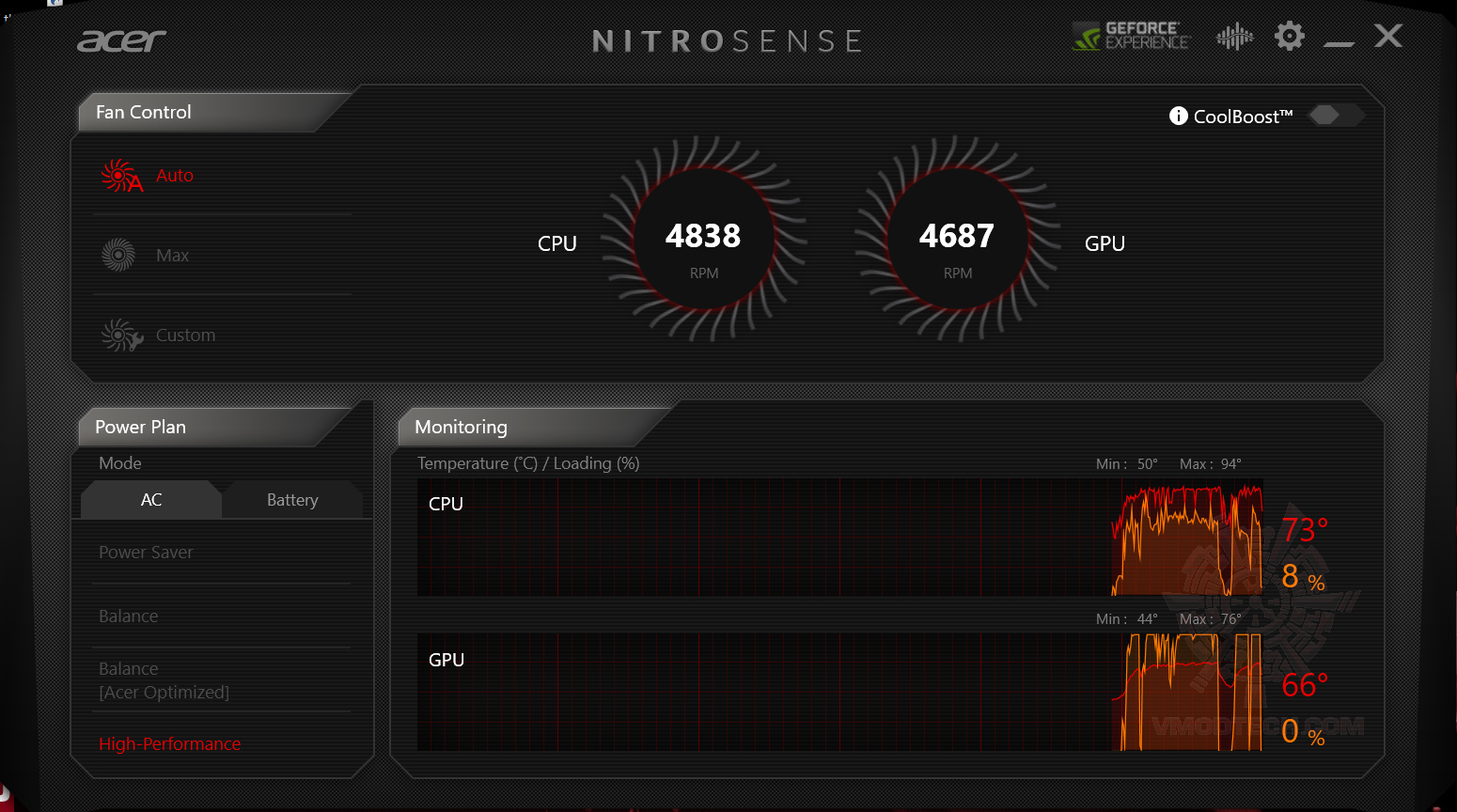Click the Temperature (°C) / Loading (%) label
The width and height of the screenshot is (1457, 812).
click(528, 463)
